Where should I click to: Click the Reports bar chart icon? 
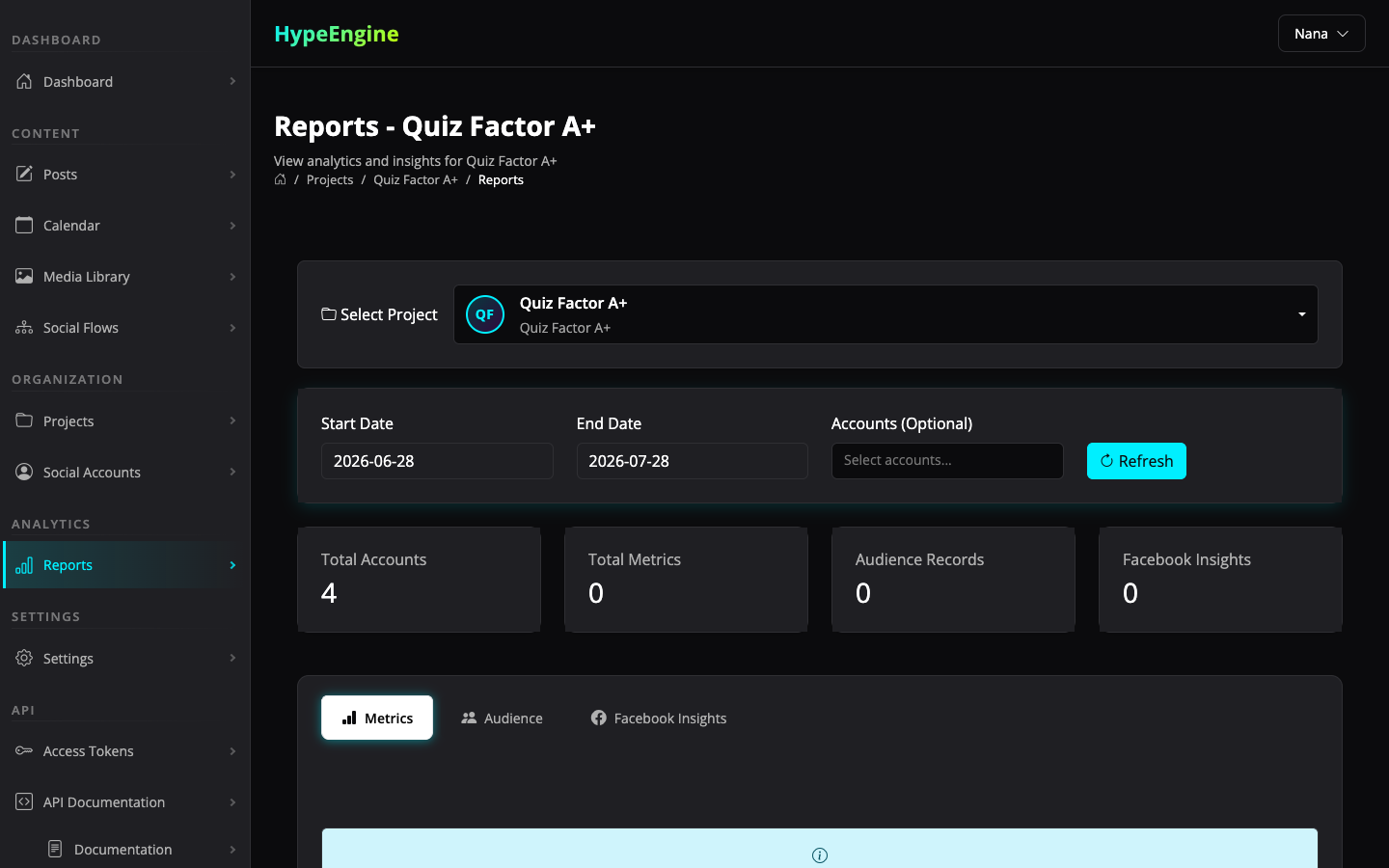[x=24, y=565]
